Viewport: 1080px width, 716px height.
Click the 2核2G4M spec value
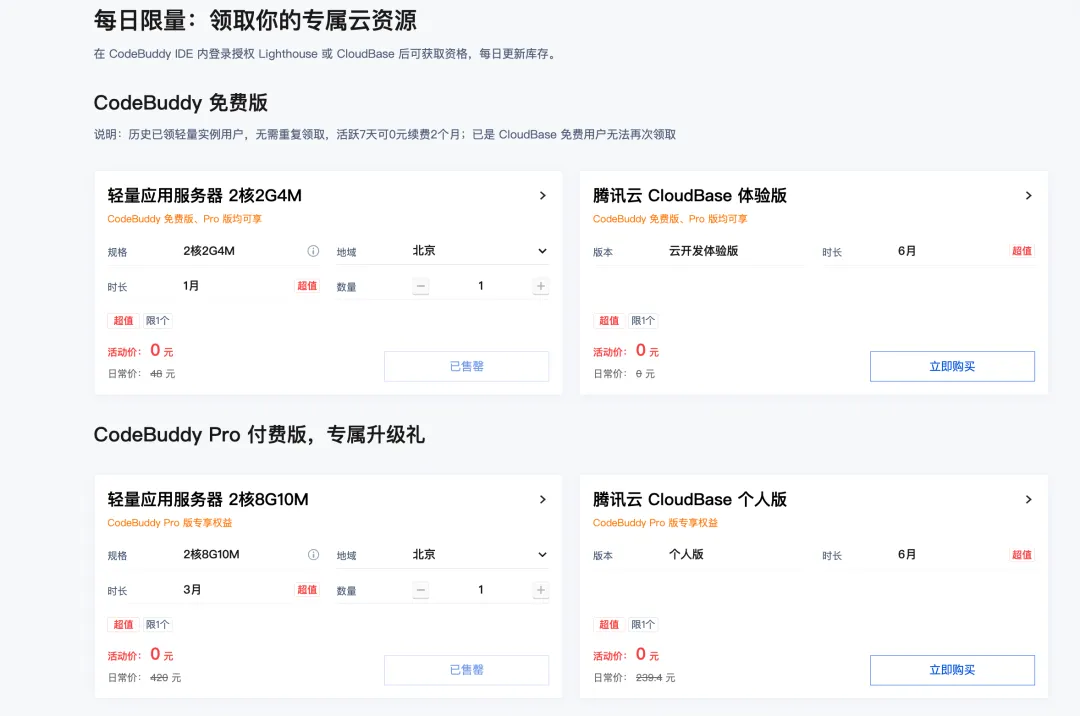click(x=209, y=251)
